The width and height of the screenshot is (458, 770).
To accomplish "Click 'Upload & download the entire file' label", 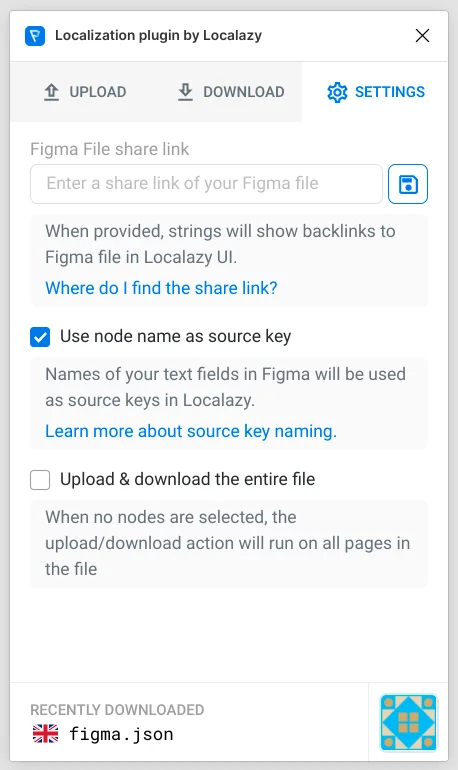I will pos(188,479).
